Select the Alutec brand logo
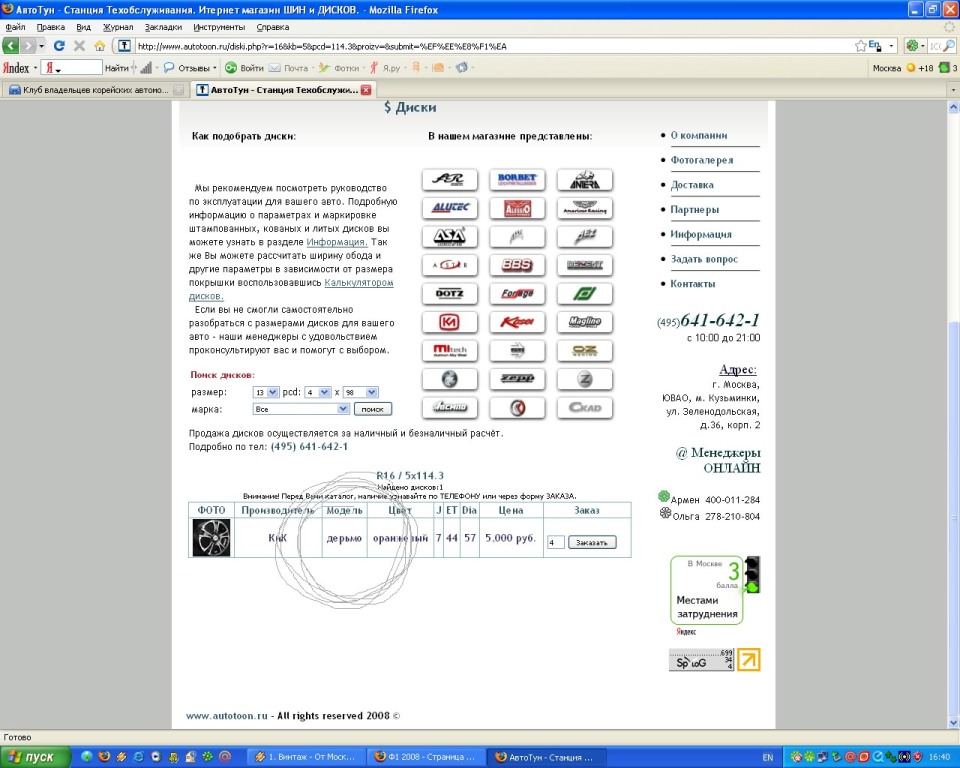This screenshot has width=960, height=768. tap(450, 208)
